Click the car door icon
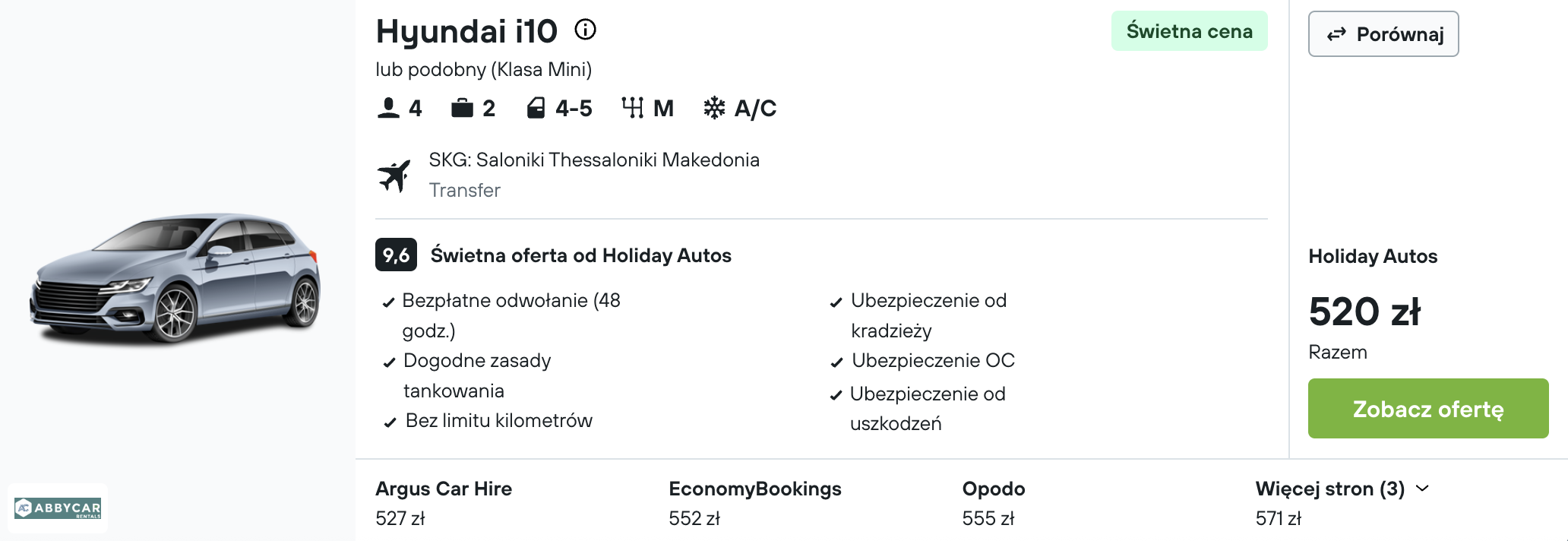1568x541 pixels. coord(536,108)
